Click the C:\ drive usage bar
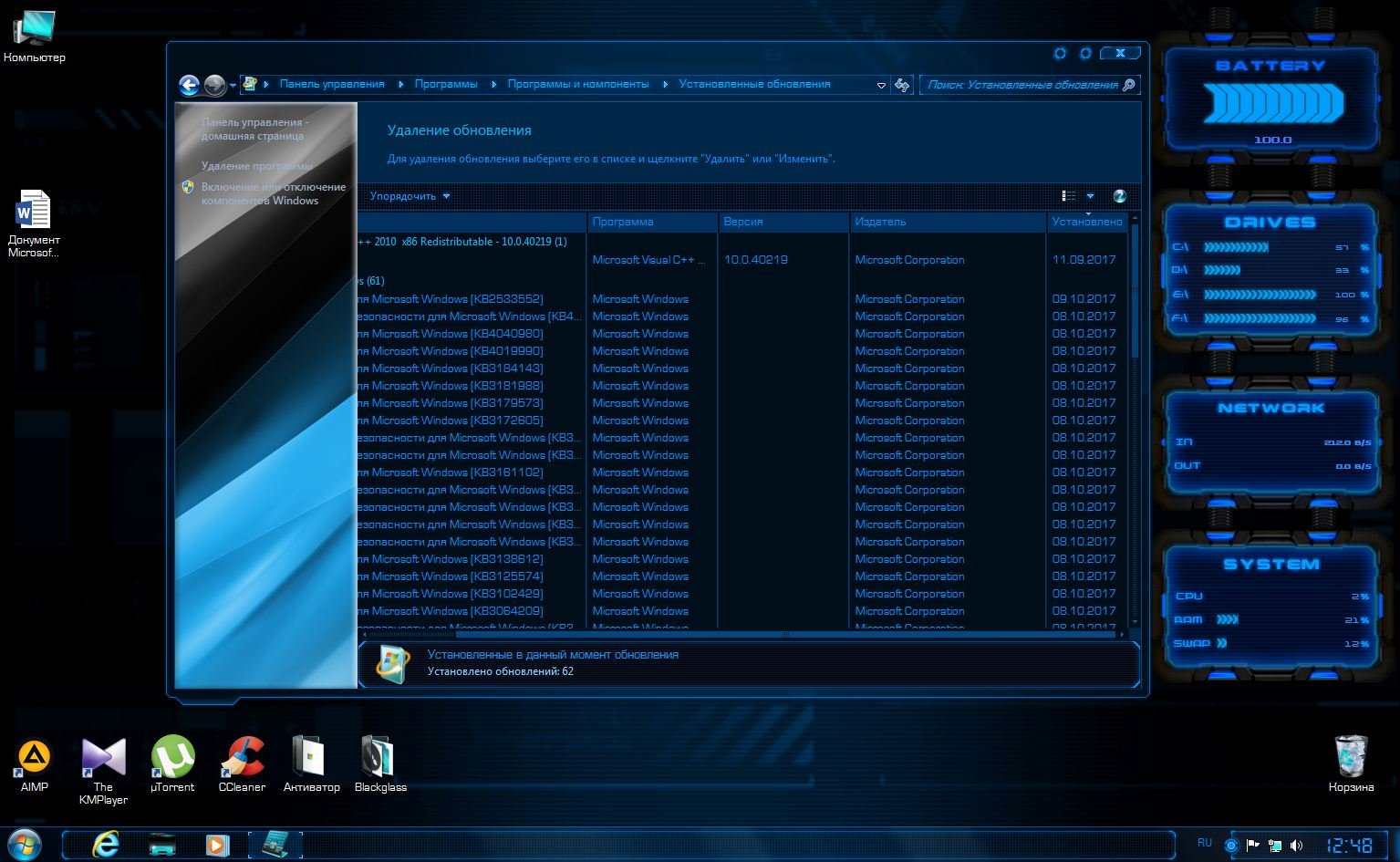Screen dimensions: 1400x862 click(x=1236, y=247)
